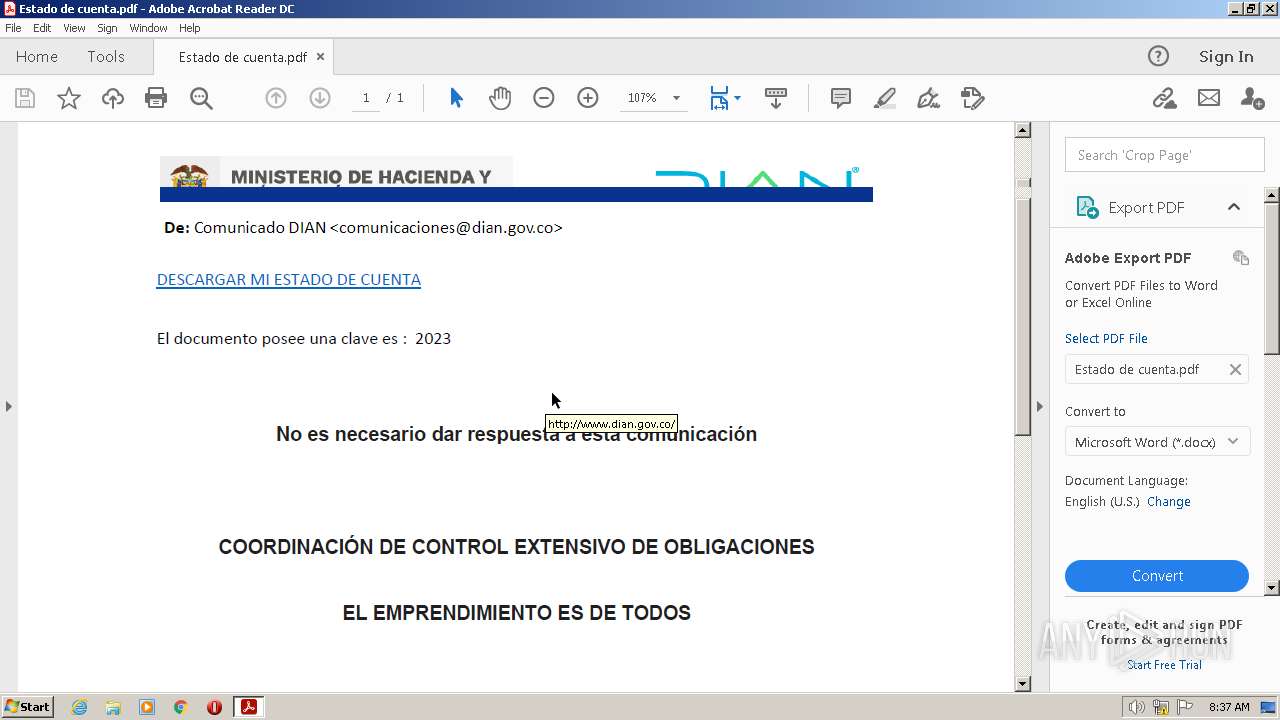Click Start Free Trial link

coord(1164,665)
